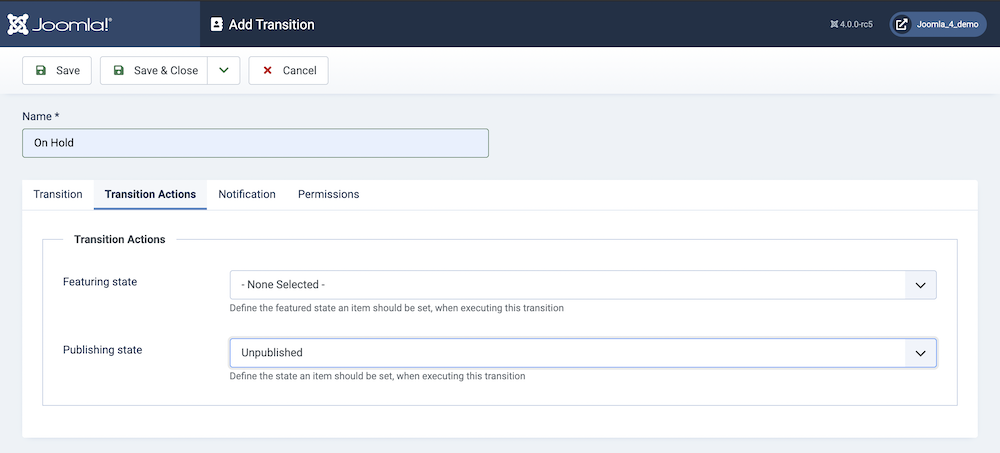Click the Publishing state field label
The height and width of the screenshot is (453, 1000).
click(102, 350)
